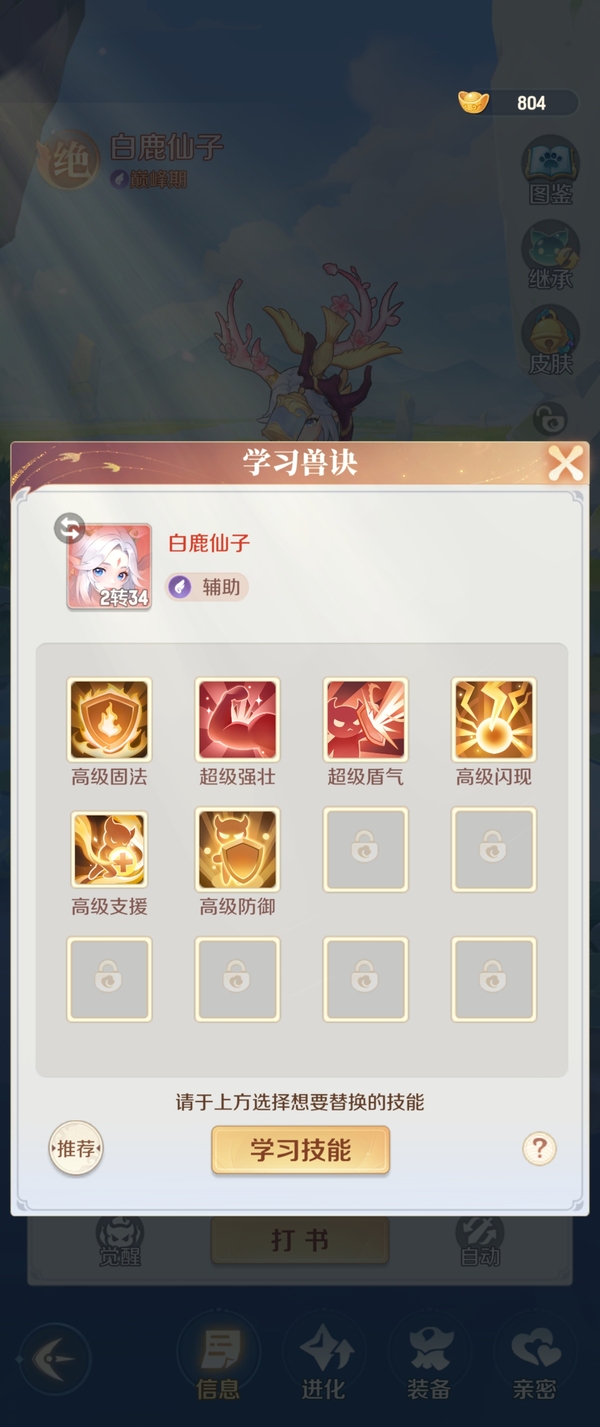The width and height of the screenshot is (600, 1427).
Task: Select the 高级支援 skill icon
Action: click(109, 850)
